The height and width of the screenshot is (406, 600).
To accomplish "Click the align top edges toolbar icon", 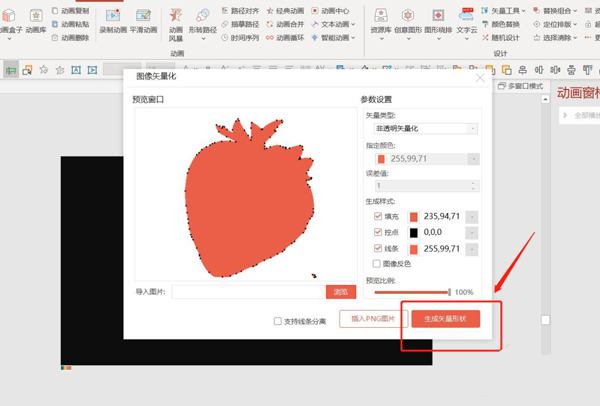I will 588,70.
